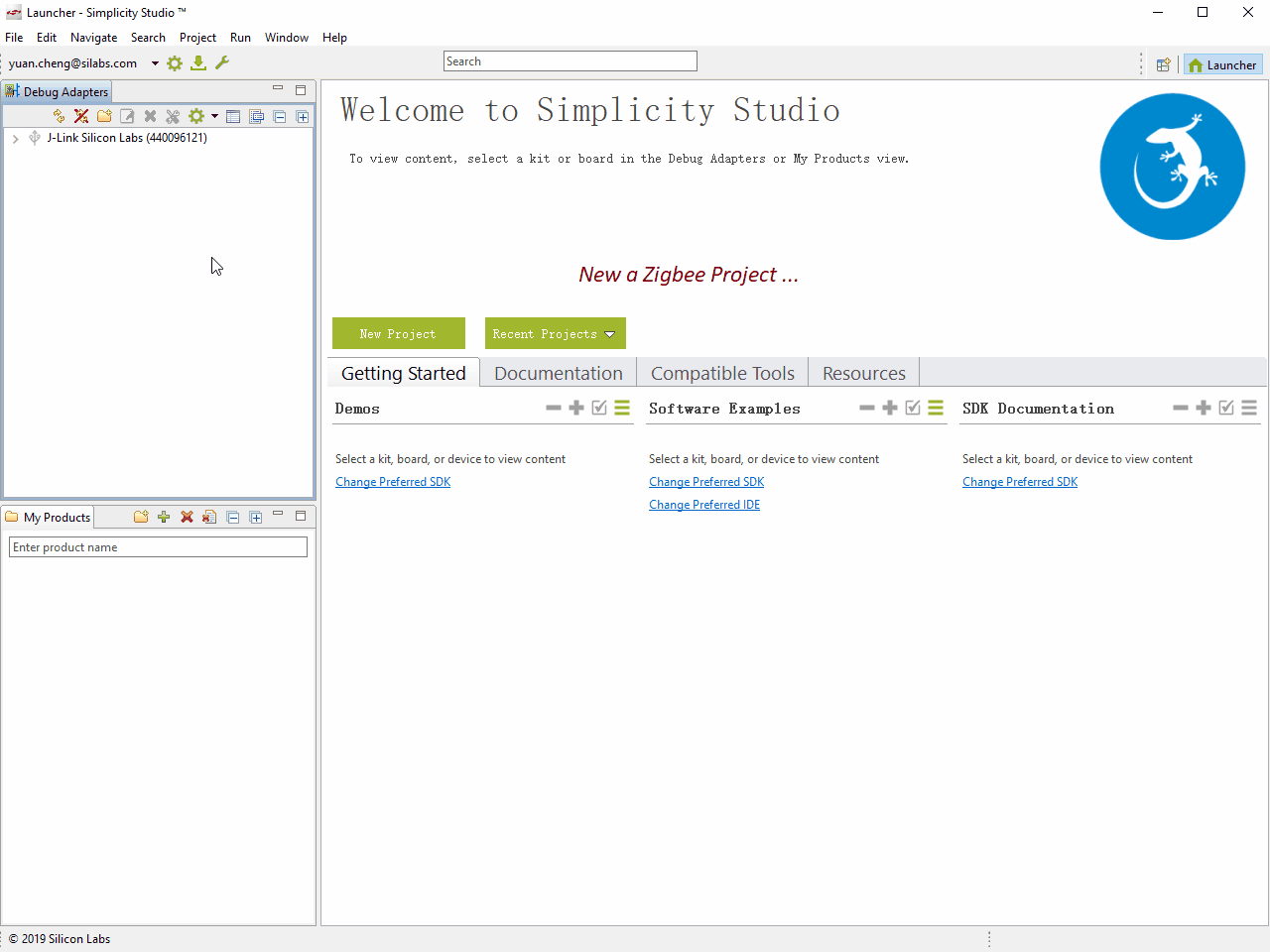
Task: Click the green download update icon in toolbar
Action: click(x=198, y=63)
